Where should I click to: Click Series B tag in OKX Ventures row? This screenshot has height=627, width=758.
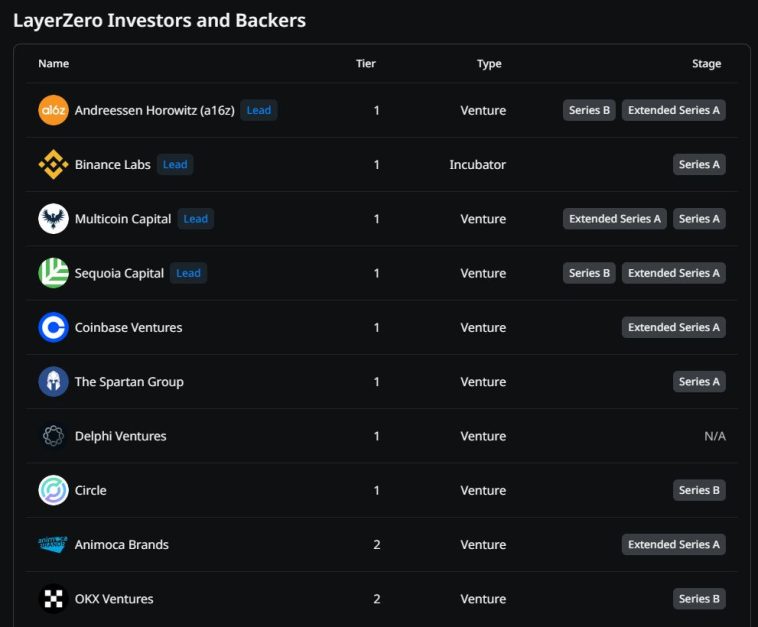click(x=699, y=599)
